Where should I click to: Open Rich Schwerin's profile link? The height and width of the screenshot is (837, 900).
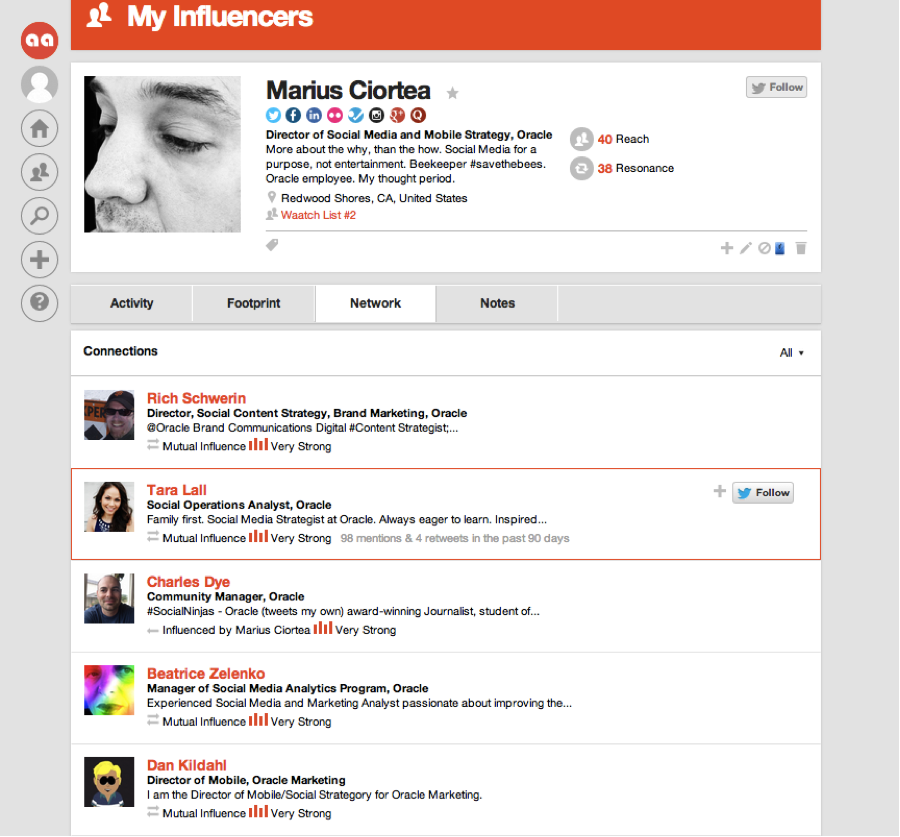pos(196,398)
